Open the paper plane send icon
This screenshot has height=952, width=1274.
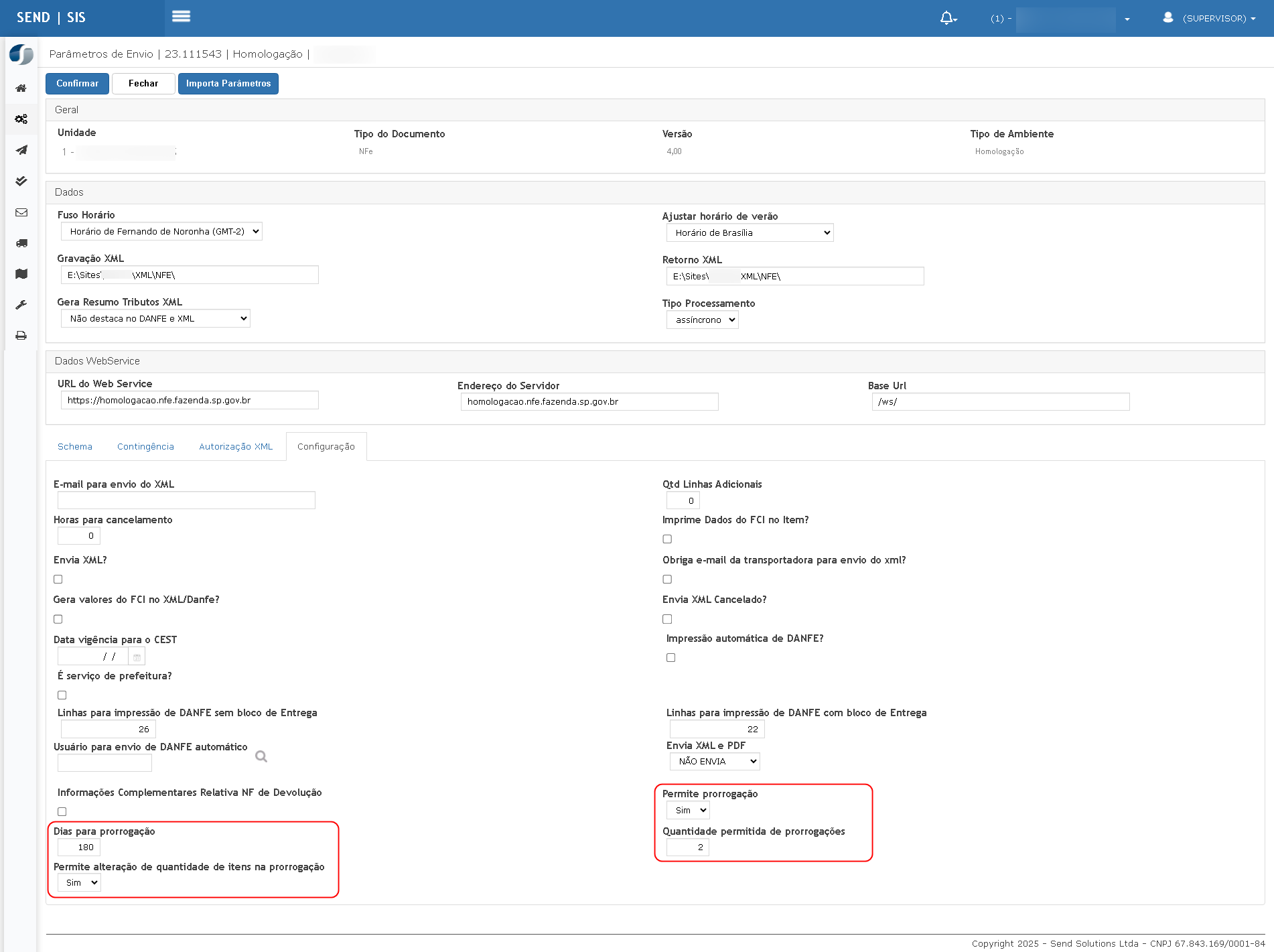coord(21,150)
